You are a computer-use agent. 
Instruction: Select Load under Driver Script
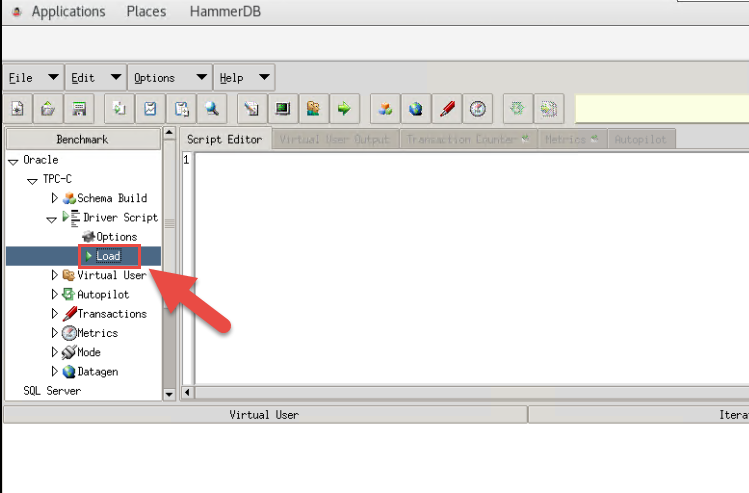point(108,256)
